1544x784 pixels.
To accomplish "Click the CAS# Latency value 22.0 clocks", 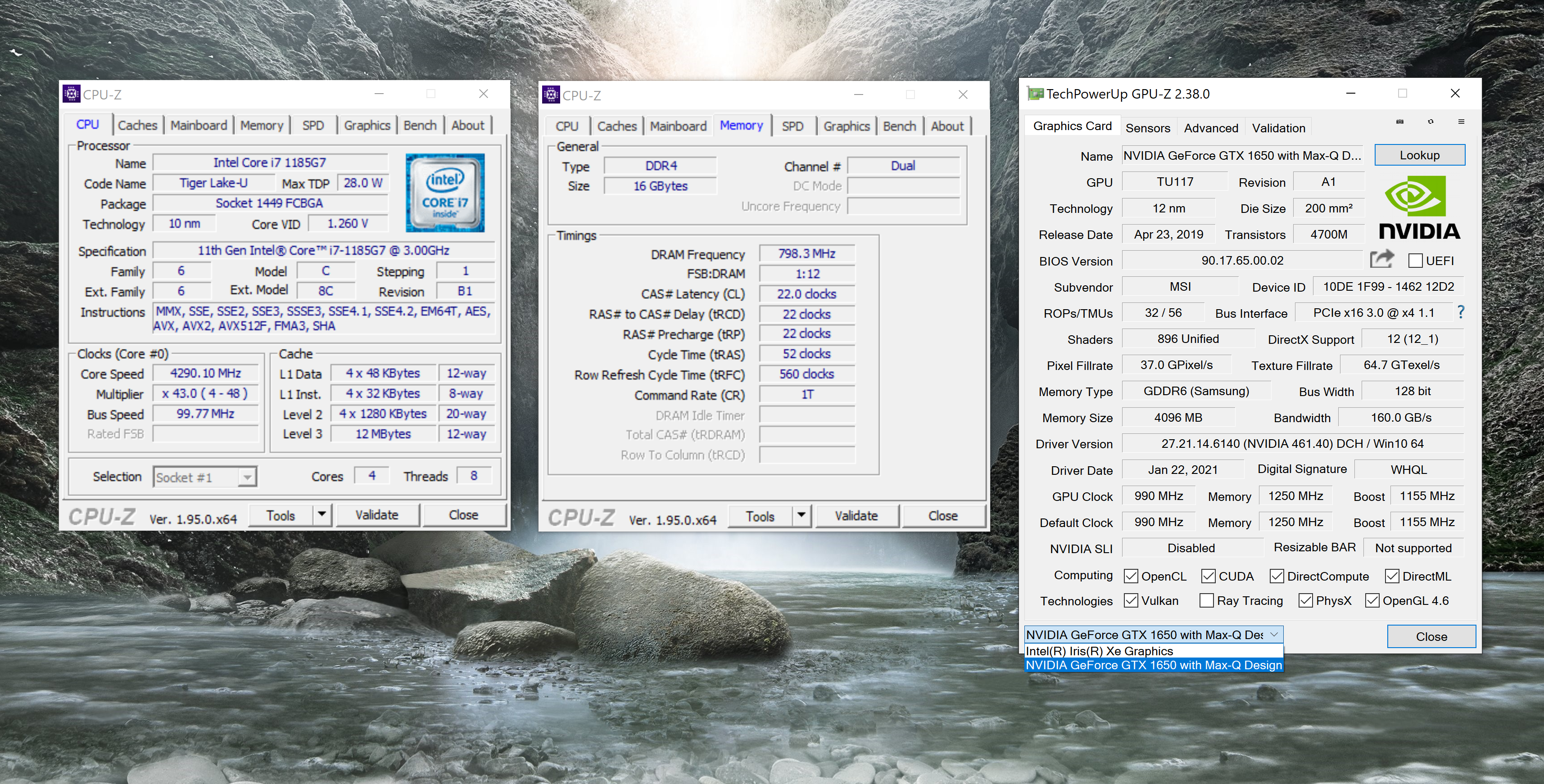I will click(807, 294).
